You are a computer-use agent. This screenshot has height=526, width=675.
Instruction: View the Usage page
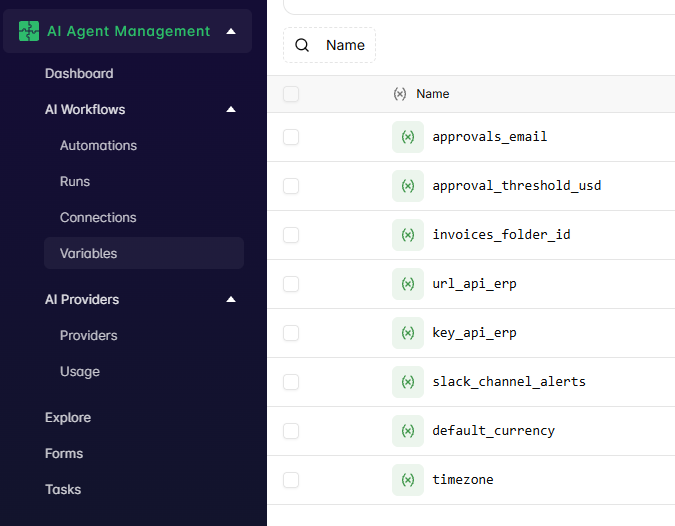click(80, 371)
